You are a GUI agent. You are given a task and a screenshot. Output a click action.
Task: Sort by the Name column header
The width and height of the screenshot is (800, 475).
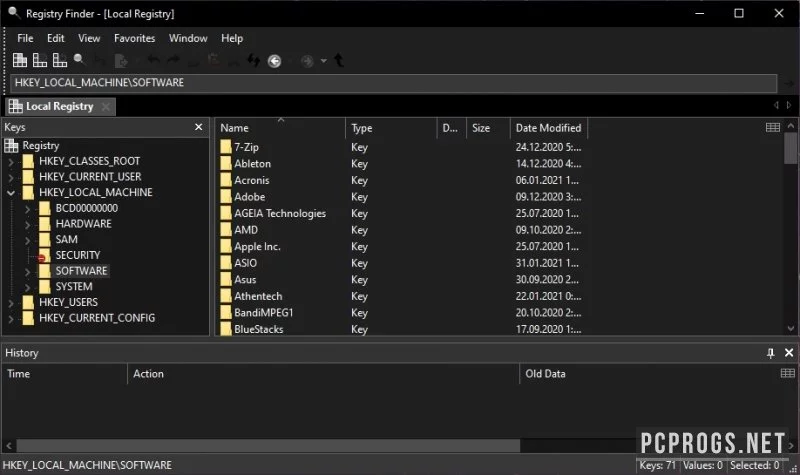coord(281,128)
